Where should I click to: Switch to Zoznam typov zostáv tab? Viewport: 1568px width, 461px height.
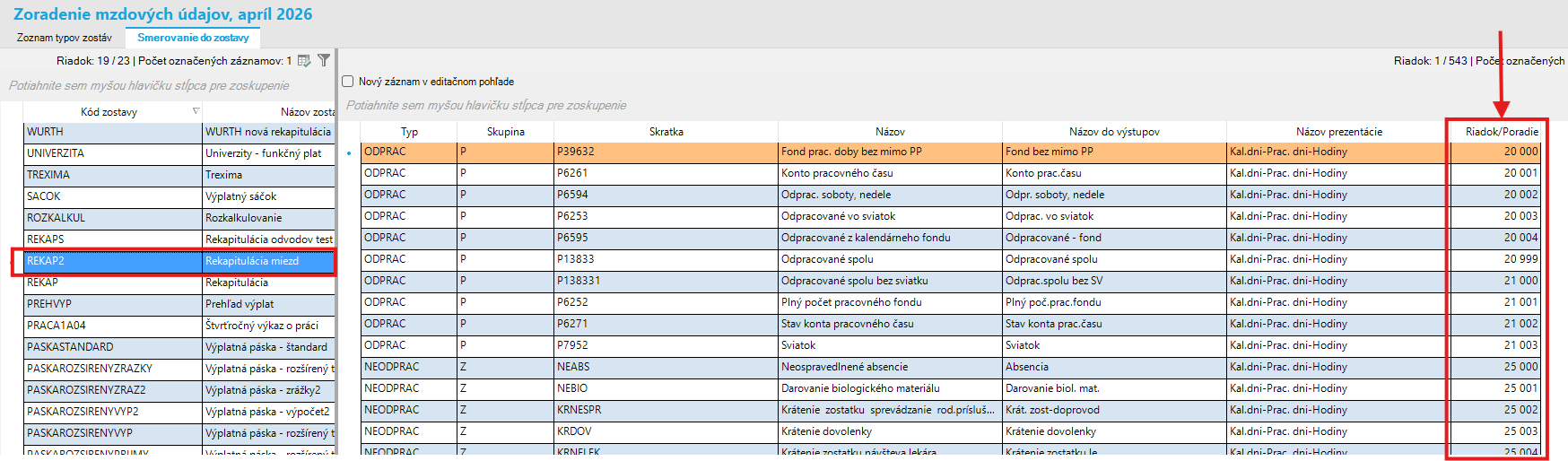tap(65, 38)
